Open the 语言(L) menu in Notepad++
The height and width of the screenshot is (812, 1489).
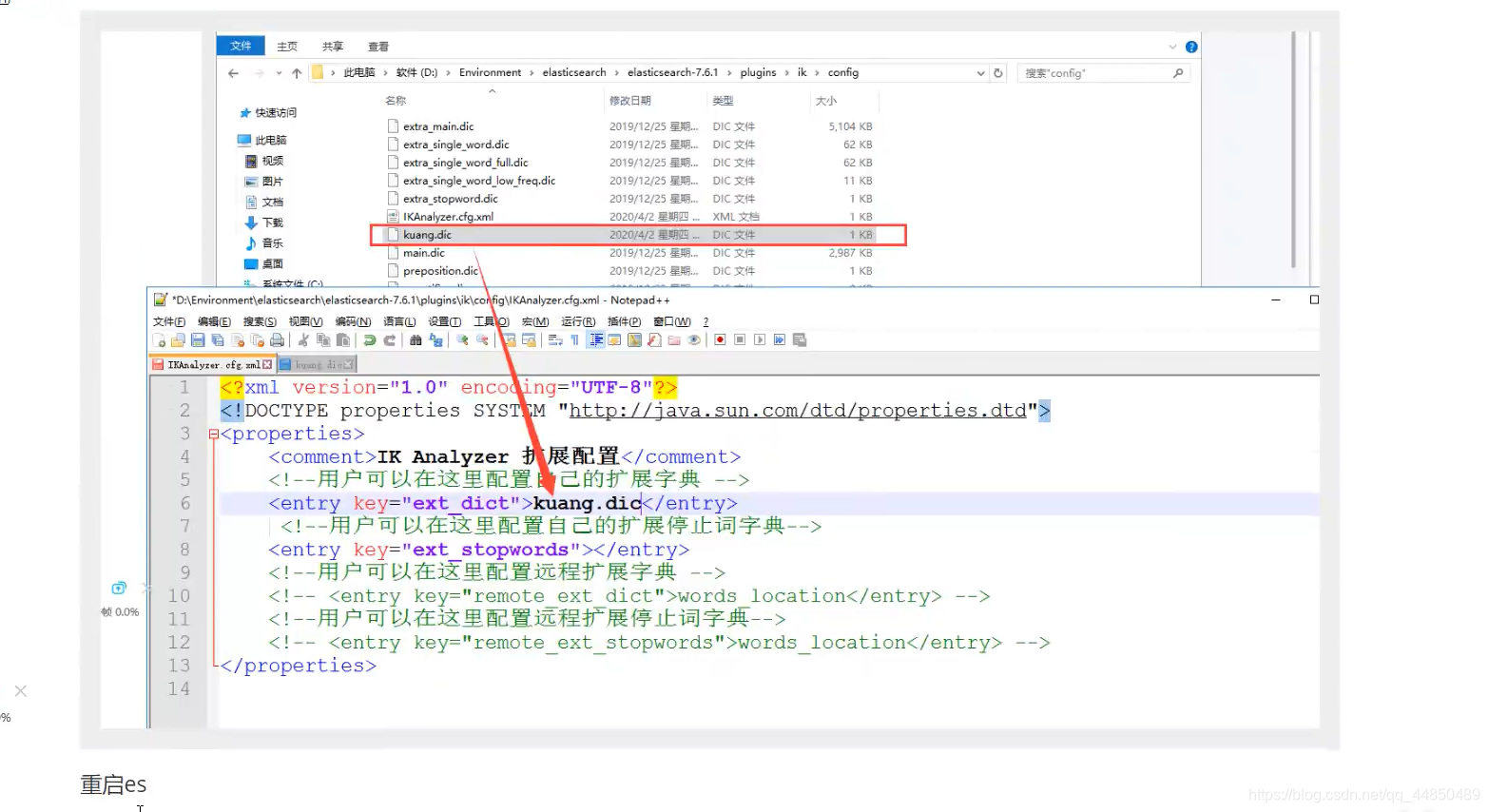click(x=399, y=321)
